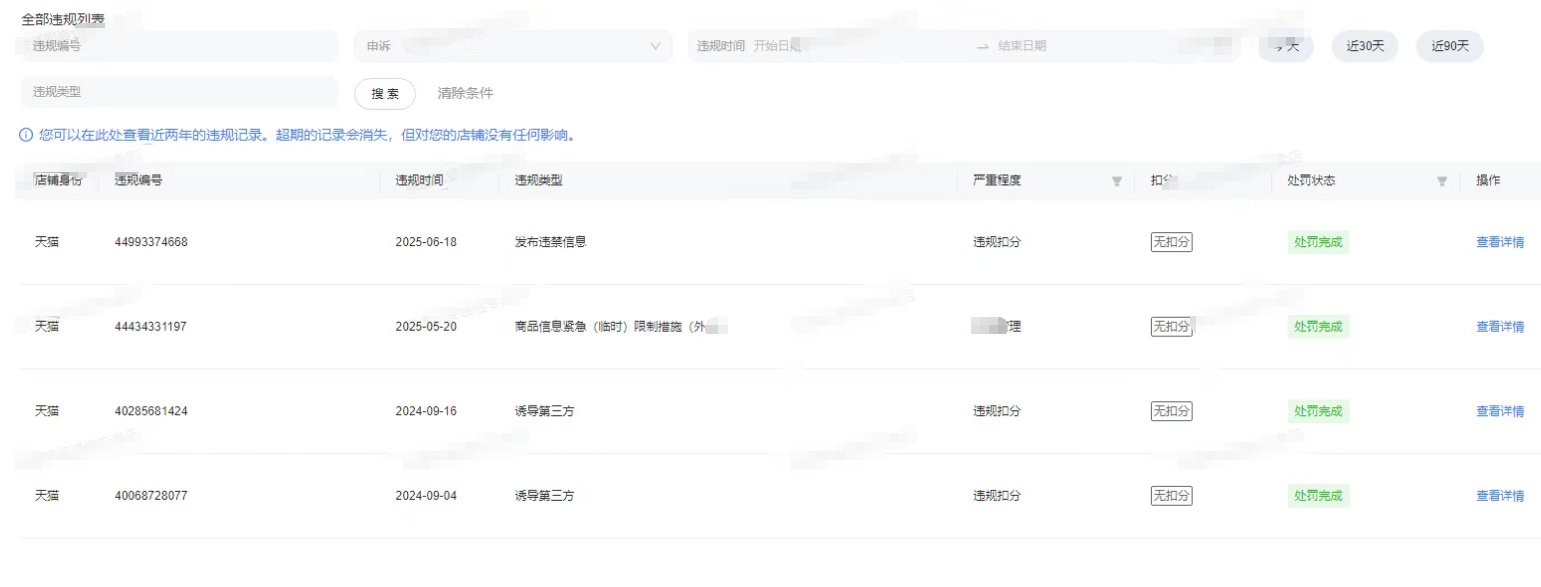The image size is (1541, 587).
Task: Open the 处罚状态 column filter icon
Action: [1442, 181]
